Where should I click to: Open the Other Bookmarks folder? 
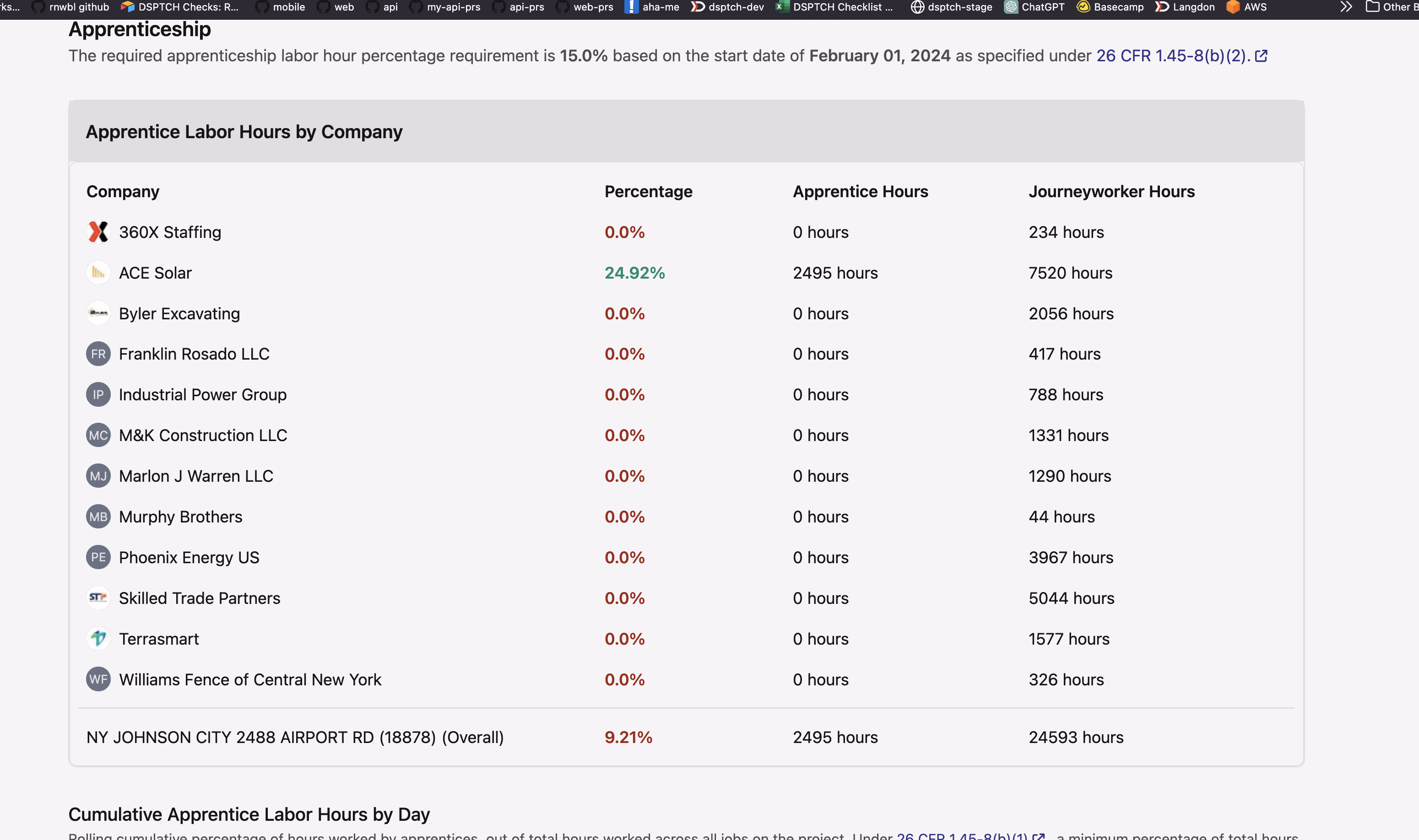point(1392,7)
